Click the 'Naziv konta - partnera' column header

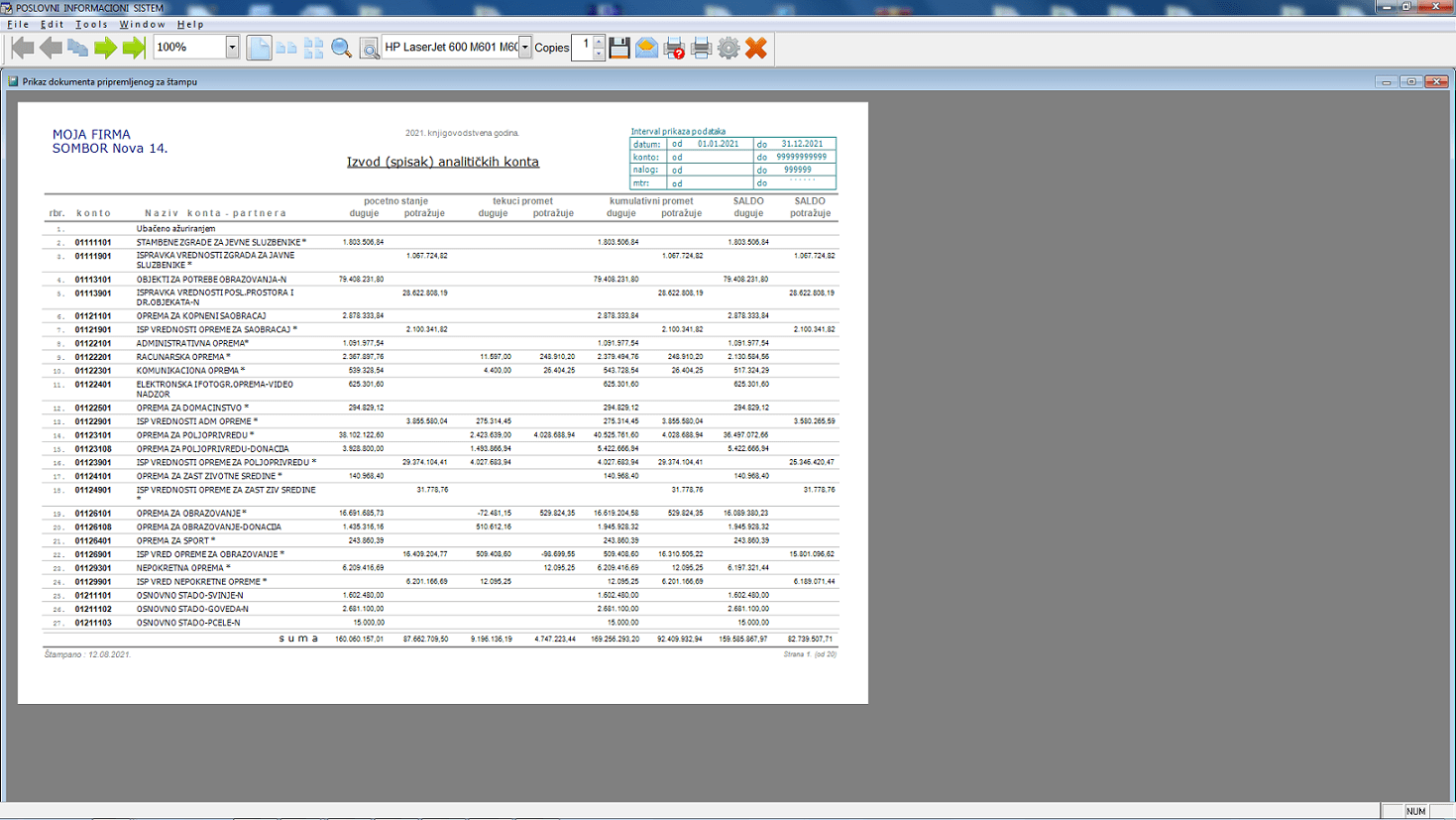coord(215,213)
